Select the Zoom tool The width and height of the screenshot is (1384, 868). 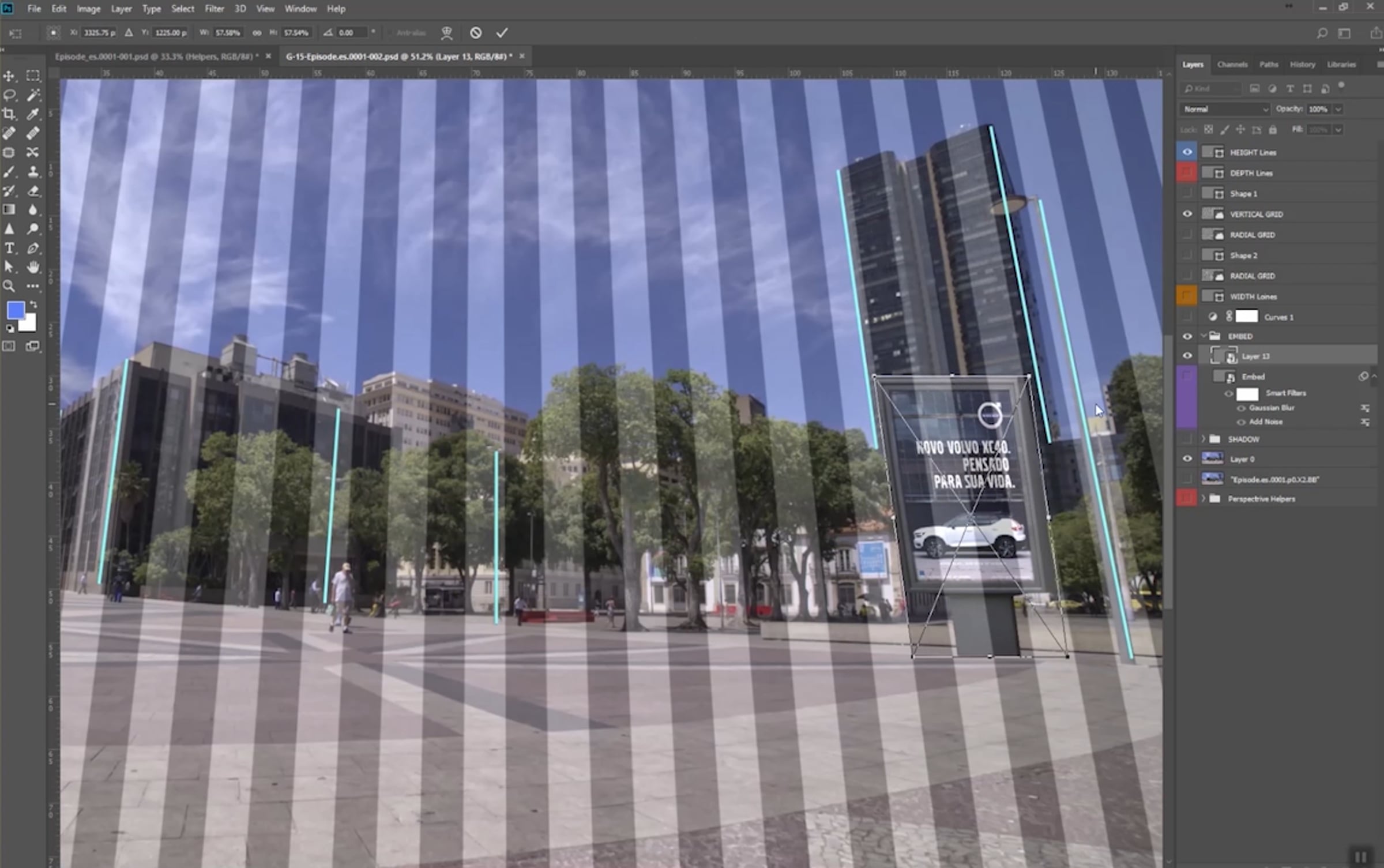coord(9,286)
